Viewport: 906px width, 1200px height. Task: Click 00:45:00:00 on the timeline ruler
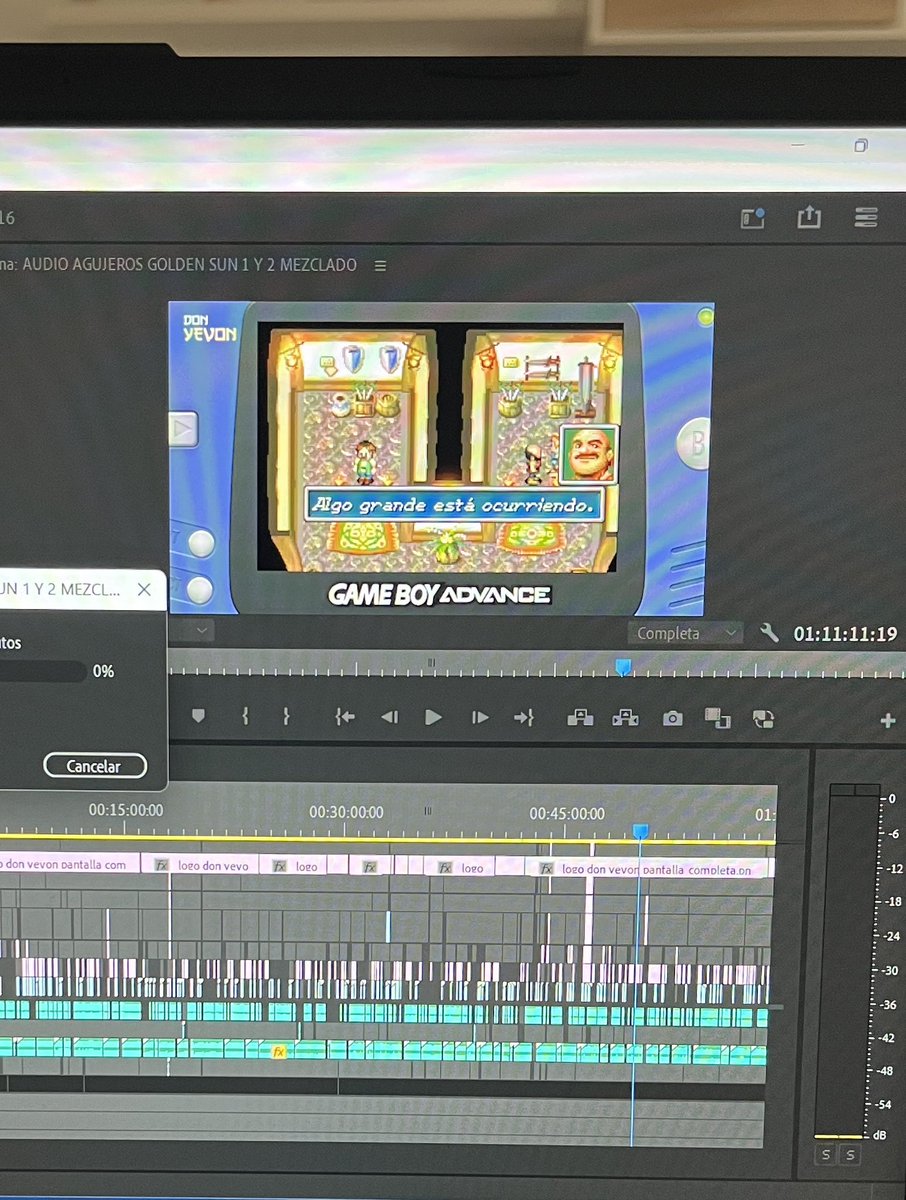pos(567,814)
